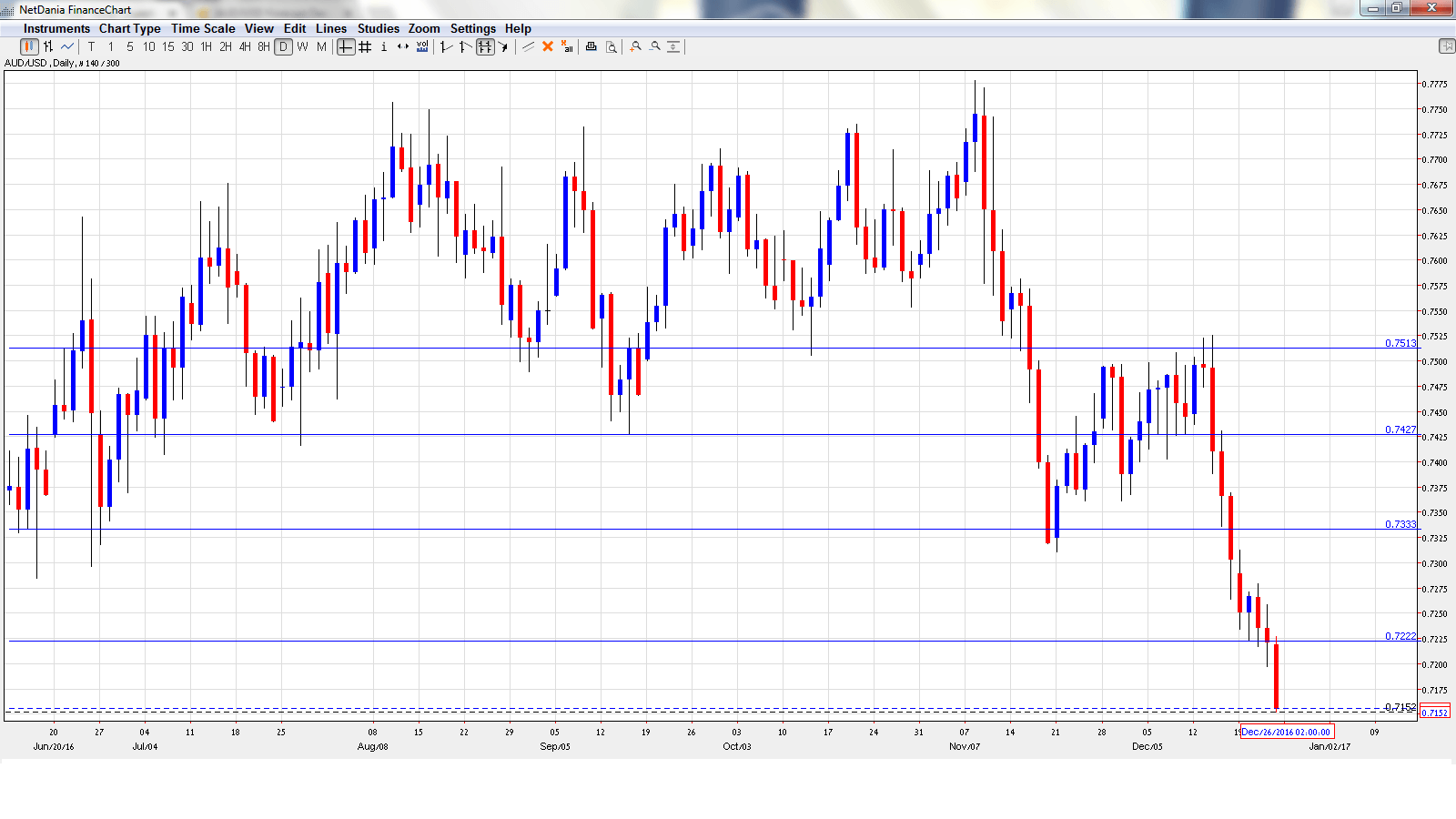Open the Studies menu
The width and height of the screenshot is (1456, 819).
pyautogui.click(x=378, y=28)
